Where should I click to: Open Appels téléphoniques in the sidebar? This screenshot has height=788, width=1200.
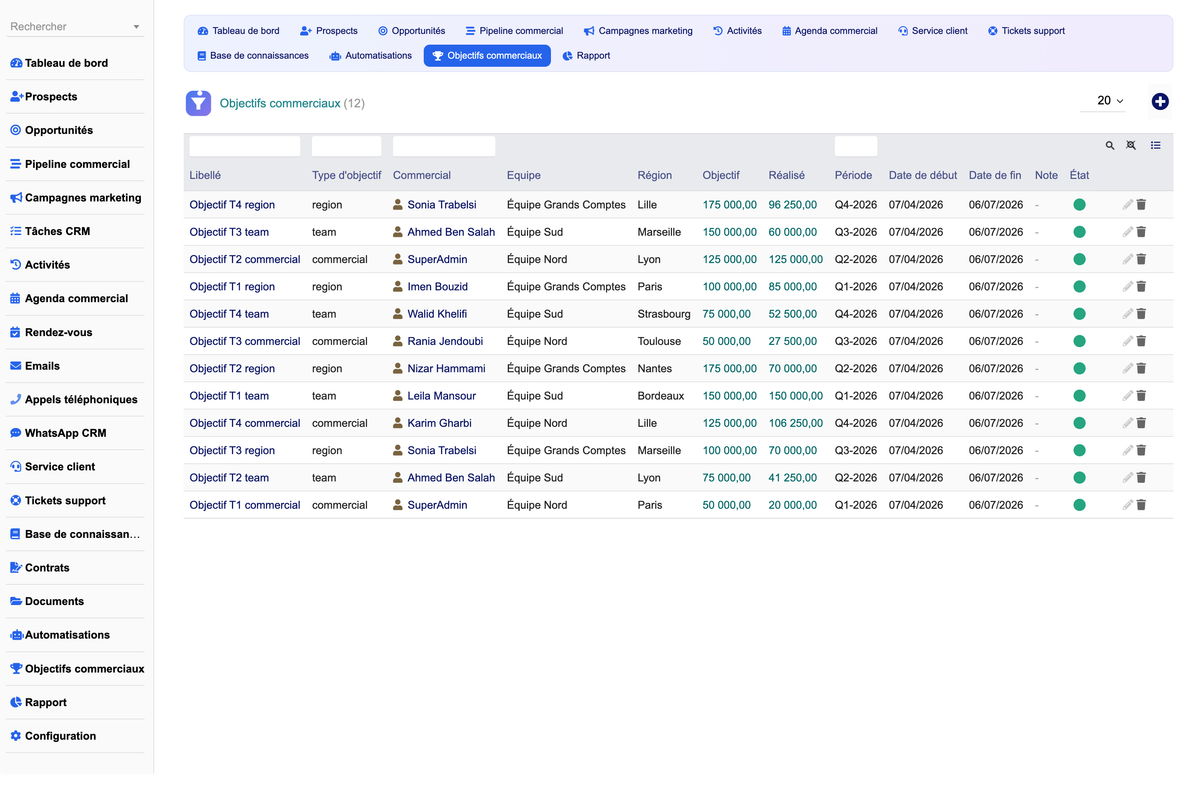point(76,399)
